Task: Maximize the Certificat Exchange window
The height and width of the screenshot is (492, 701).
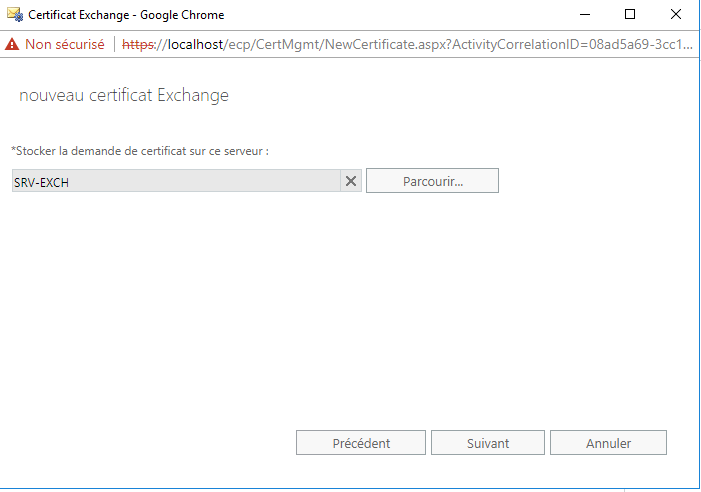Action: click(629, 15)
